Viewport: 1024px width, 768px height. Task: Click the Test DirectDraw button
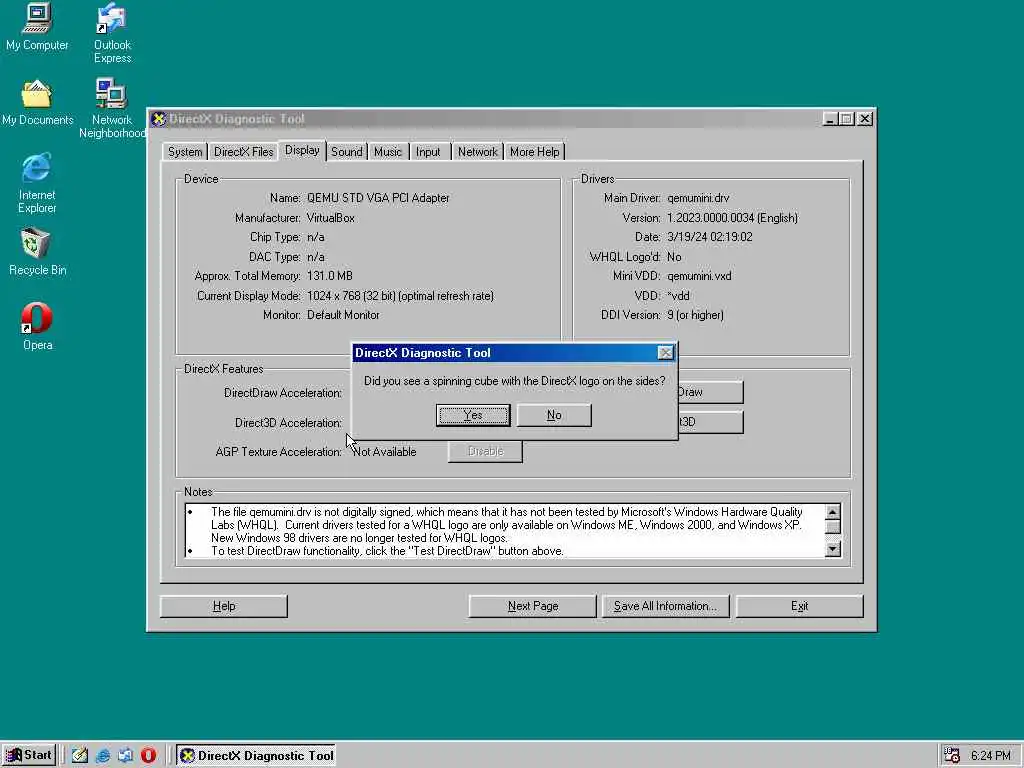click(711, 392)
